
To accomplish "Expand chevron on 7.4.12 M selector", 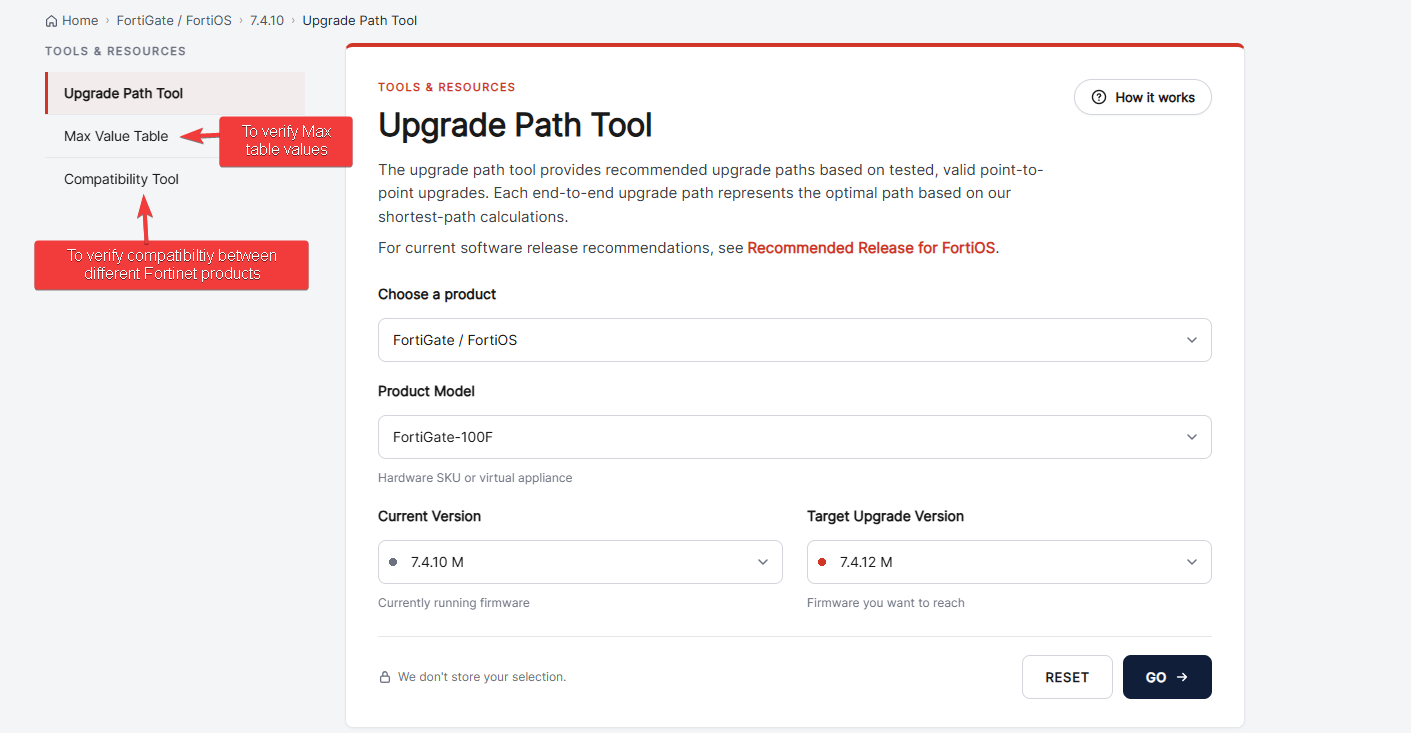I will [x=1191, y=562].
